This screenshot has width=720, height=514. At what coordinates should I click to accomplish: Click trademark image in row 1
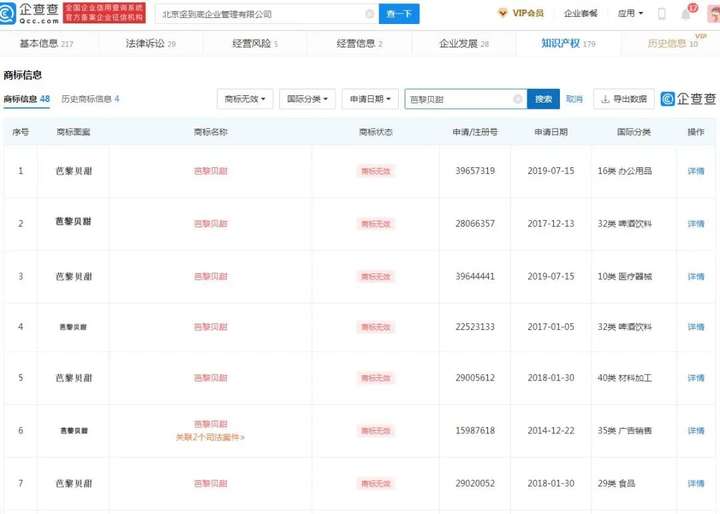coord(73,171)
